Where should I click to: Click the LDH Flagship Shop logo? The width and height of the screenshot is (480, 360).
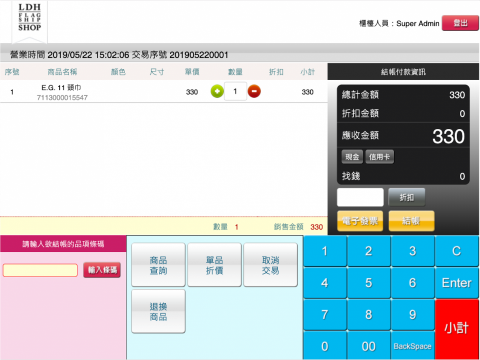click(30, 18)
